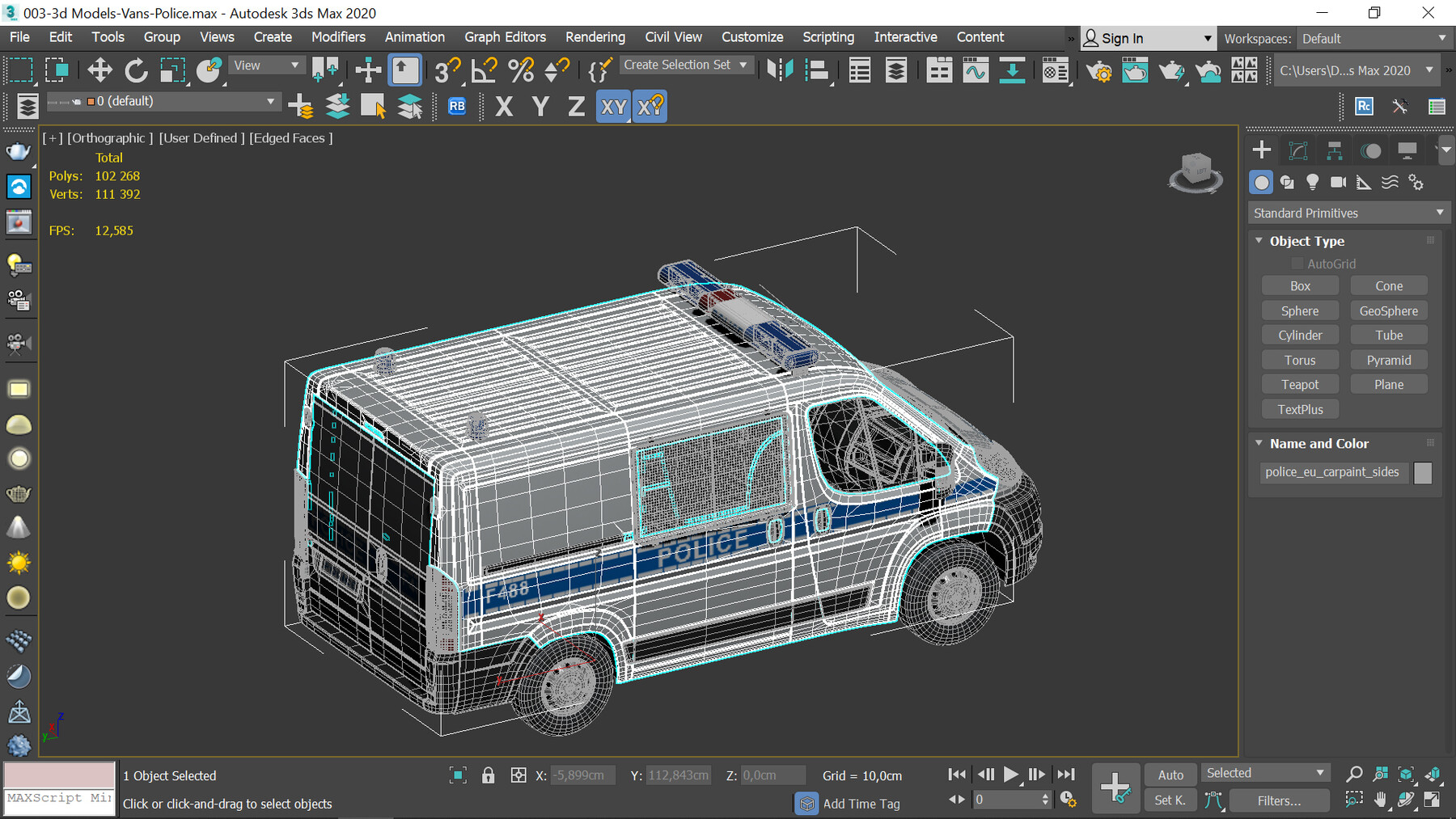Image resolution: width=1456 pixels, height=819 pixels.
Task: Open the Layer Explorer icon
Action: coord(895,70)
